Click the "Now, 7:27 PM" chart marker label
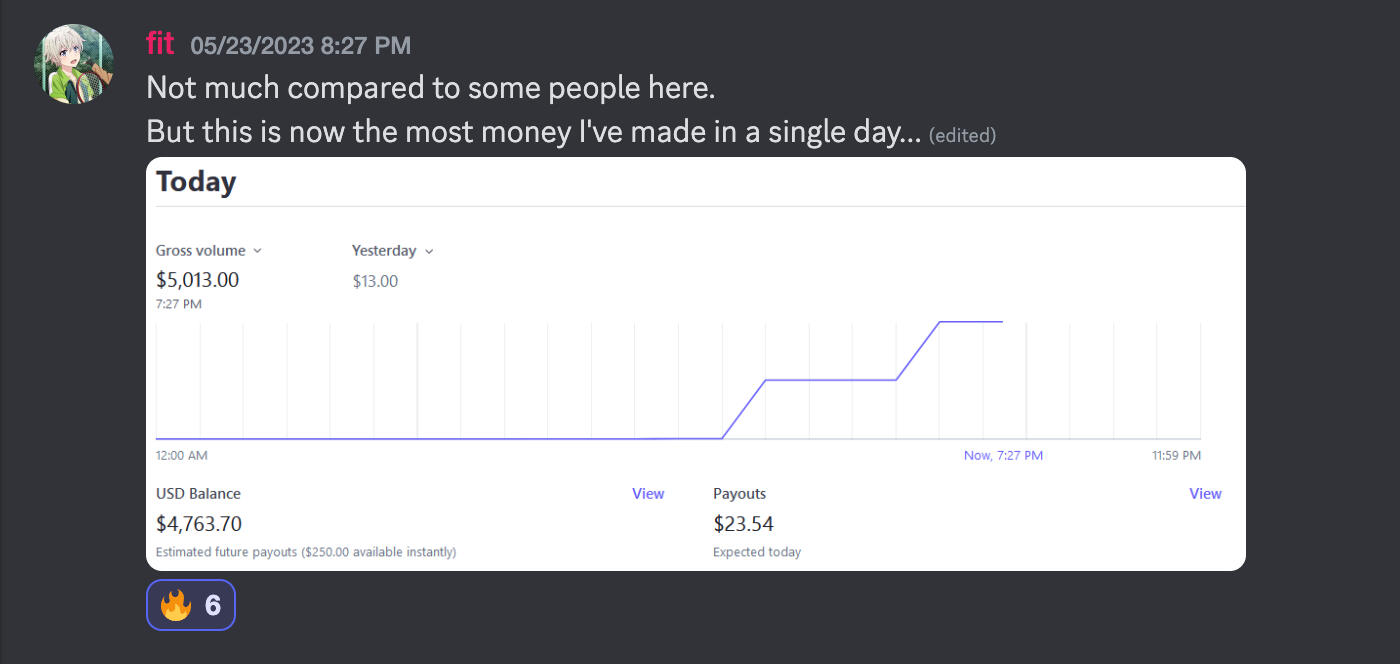1400x664 pixels. click(x=1003, y=455)
